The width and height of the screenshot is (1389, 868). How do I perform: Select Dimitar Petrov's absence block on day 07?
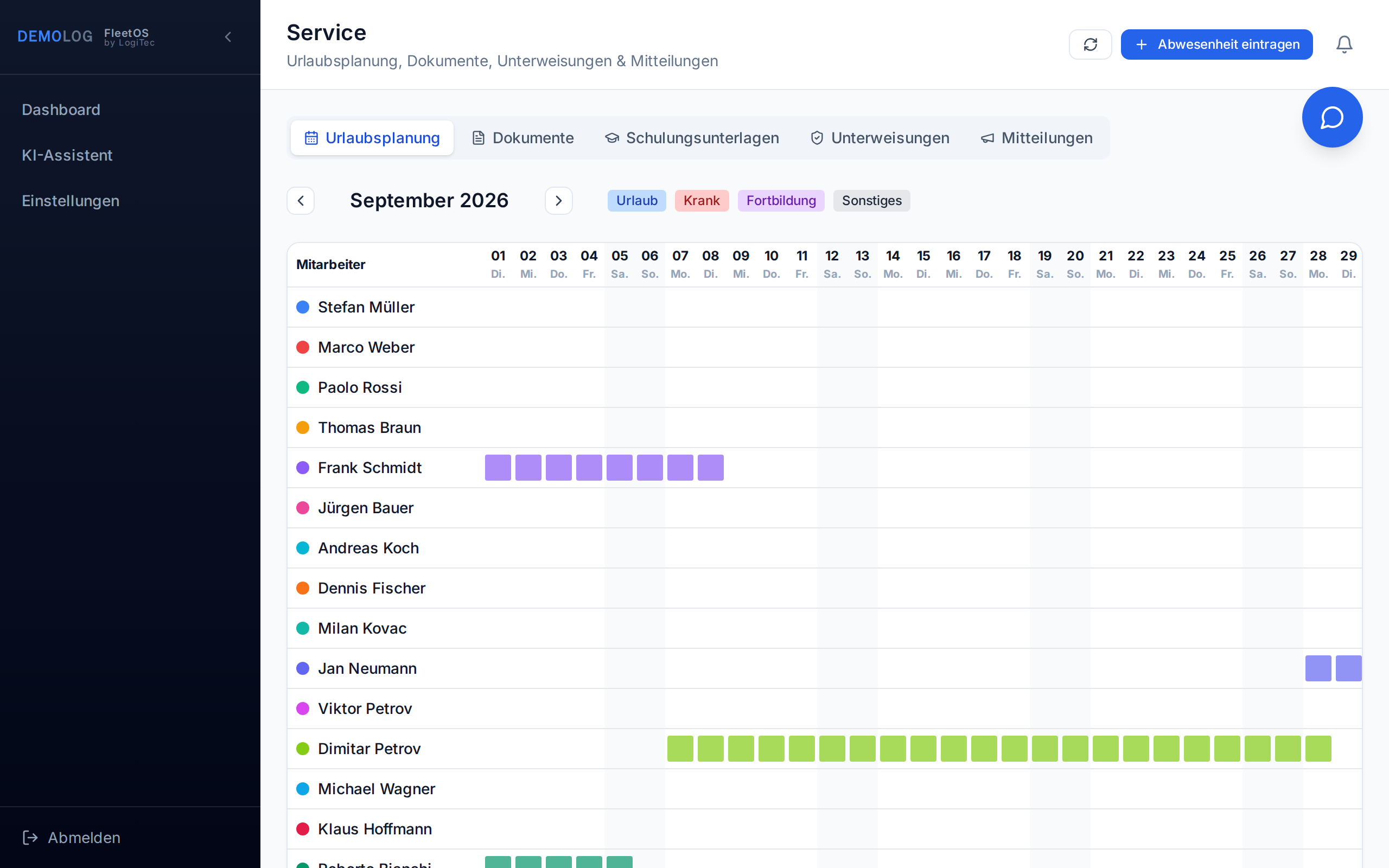pyautogui.click(x=680, y=749)
